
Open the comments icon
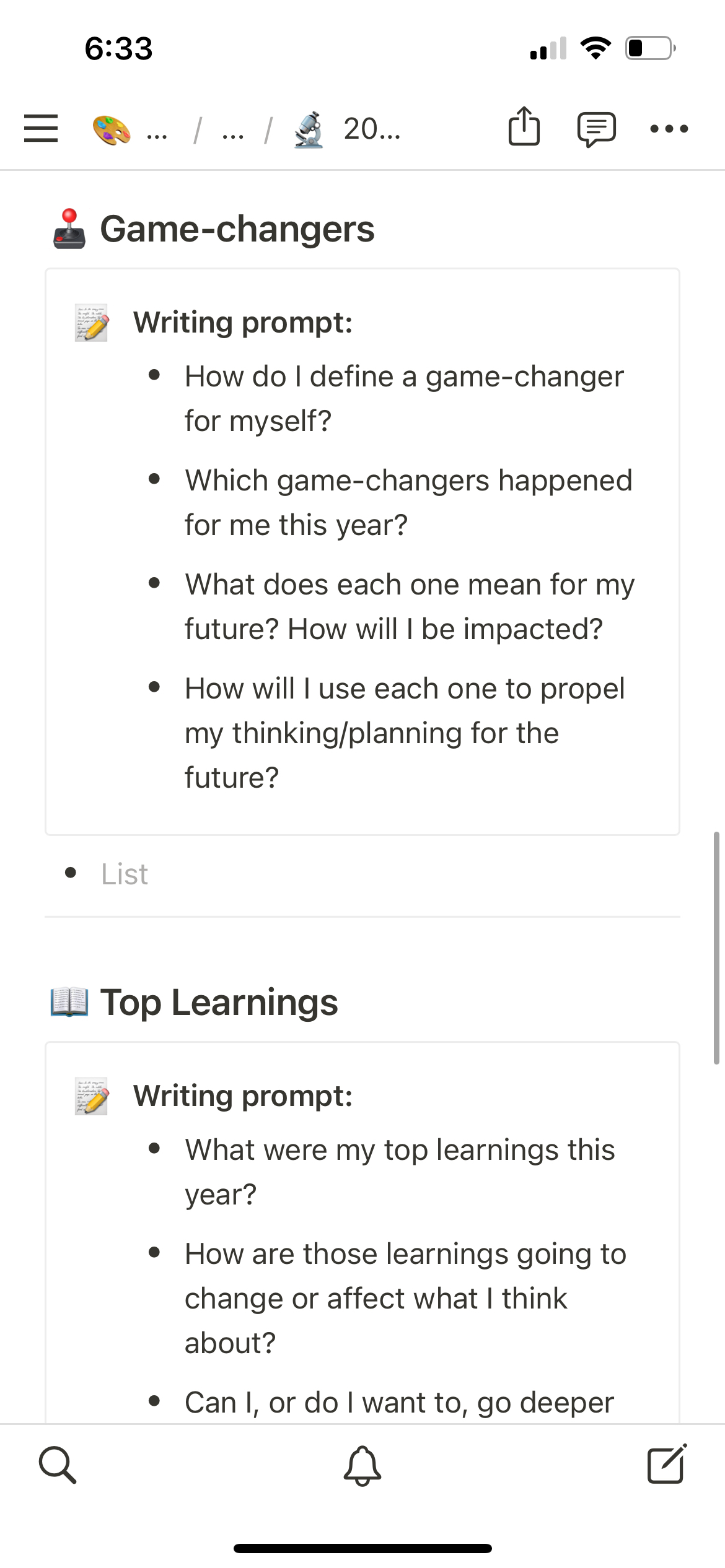(596, 129)
